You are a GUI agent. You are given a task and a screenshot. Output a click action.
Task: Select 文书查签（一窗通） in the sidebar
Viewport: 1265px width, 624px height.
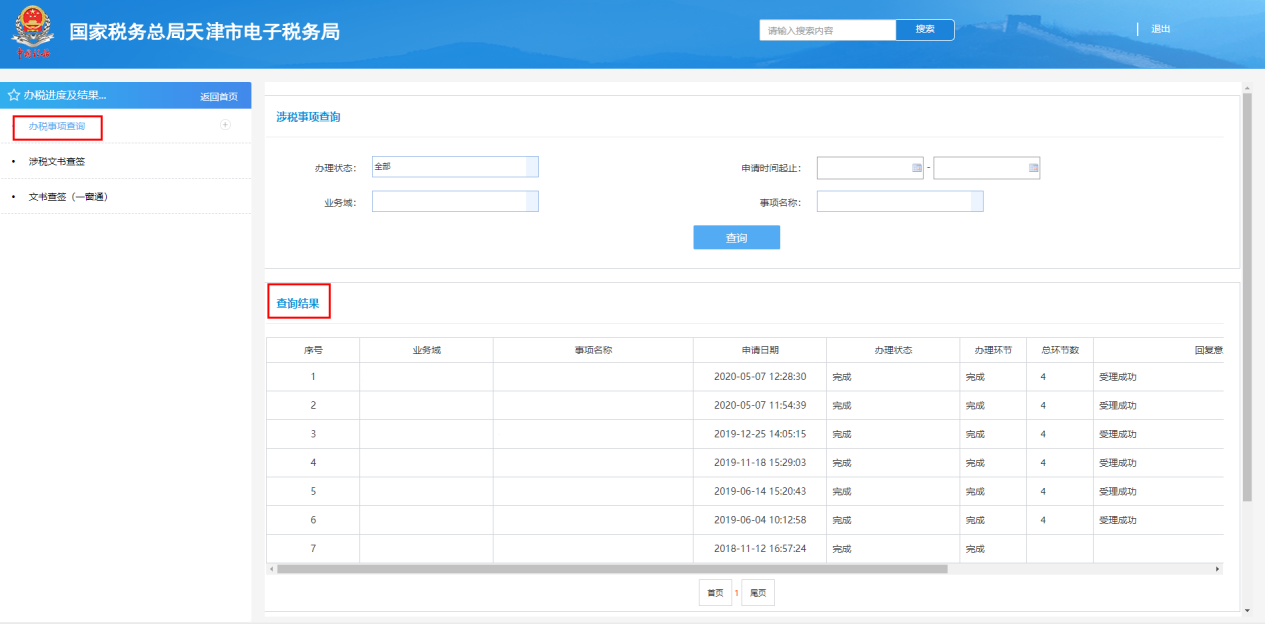coord(68,196)
